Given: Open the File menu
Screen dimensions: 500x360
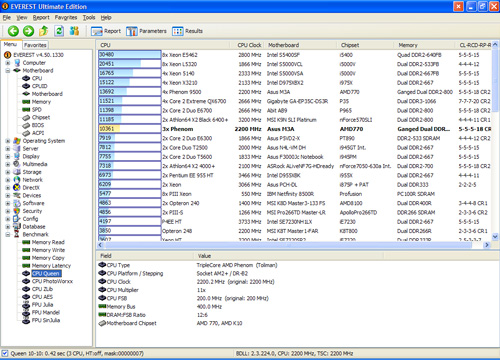Looking at the screenshot, I should [x=7, y=17].
